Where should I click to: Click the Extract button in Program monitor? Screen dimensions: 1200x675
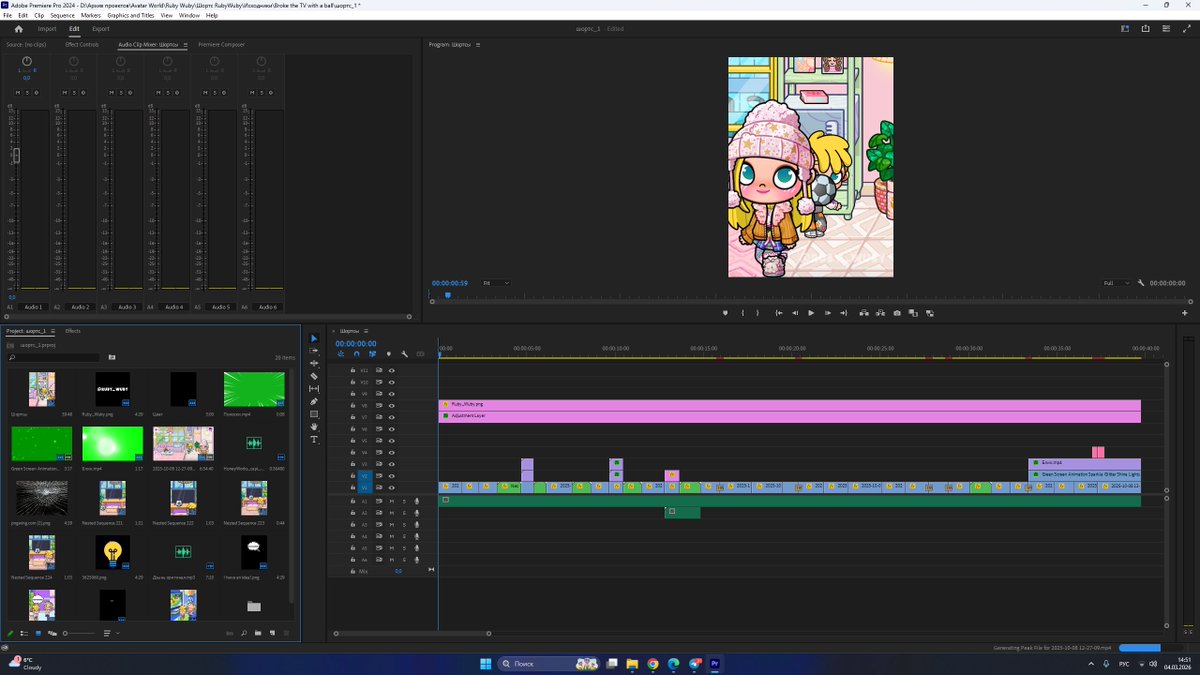pyautogui.click(x=880, y=313)
